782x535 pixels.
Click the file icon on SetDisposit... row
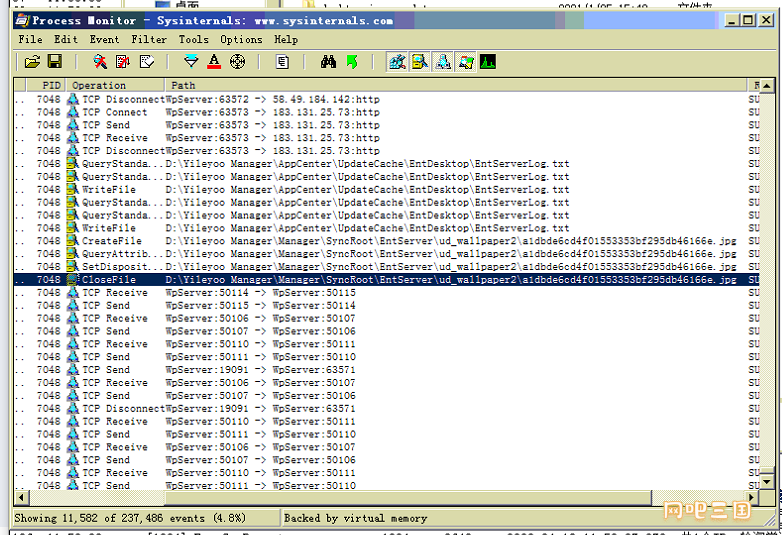(73, 267)
